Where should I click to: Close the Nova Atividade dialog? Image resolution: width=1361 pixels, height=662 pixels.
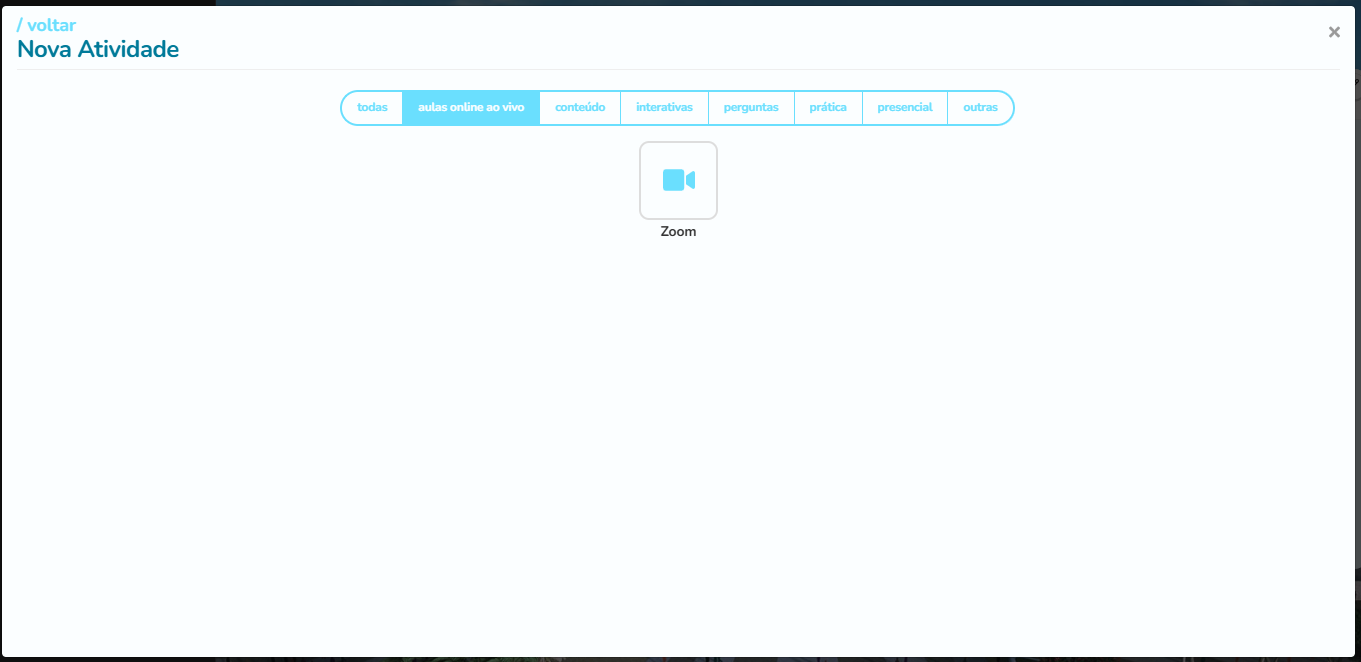[x=1334, y=32]
